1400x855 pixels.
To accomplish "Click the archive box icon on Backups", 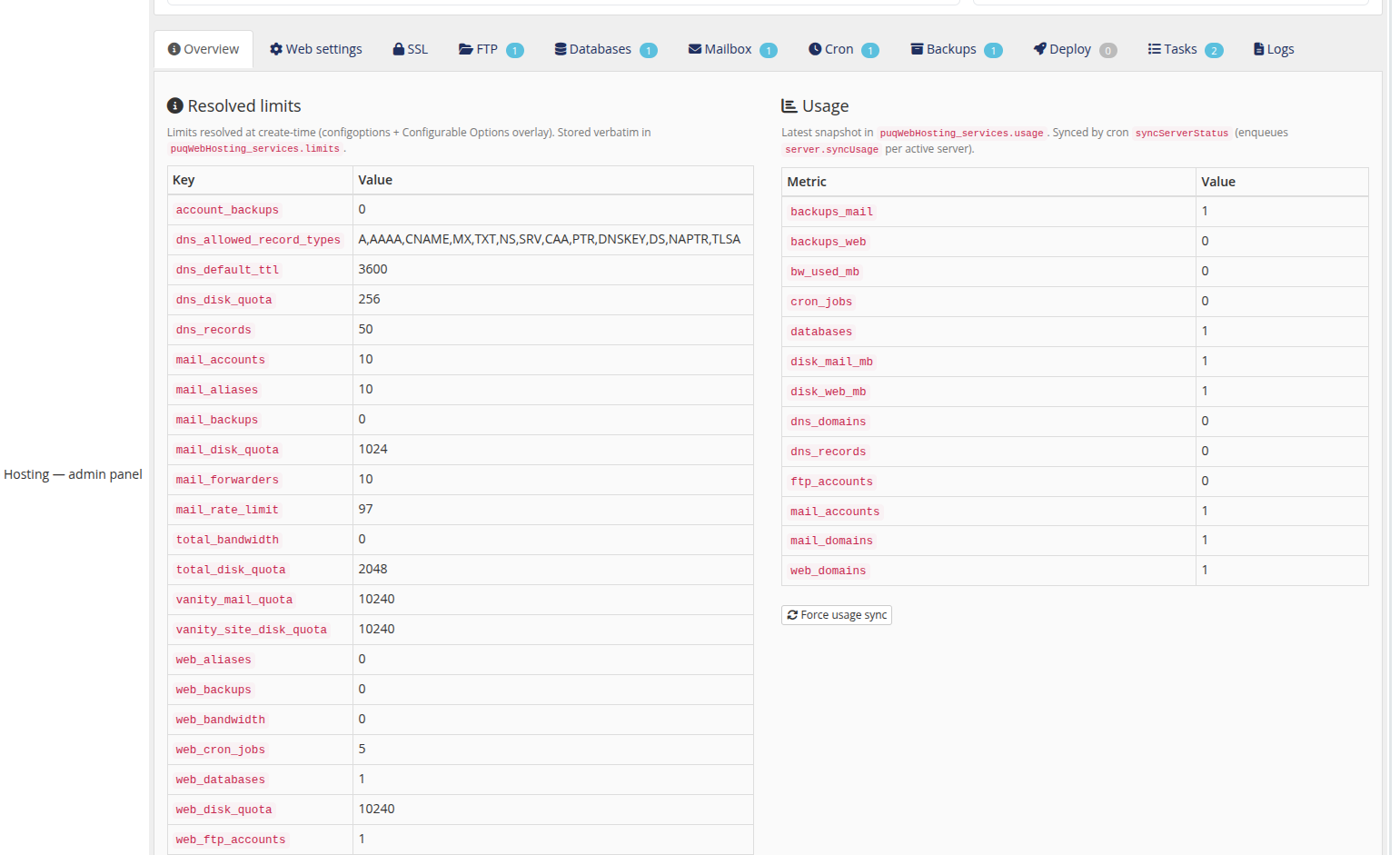I will coord(917,49).
